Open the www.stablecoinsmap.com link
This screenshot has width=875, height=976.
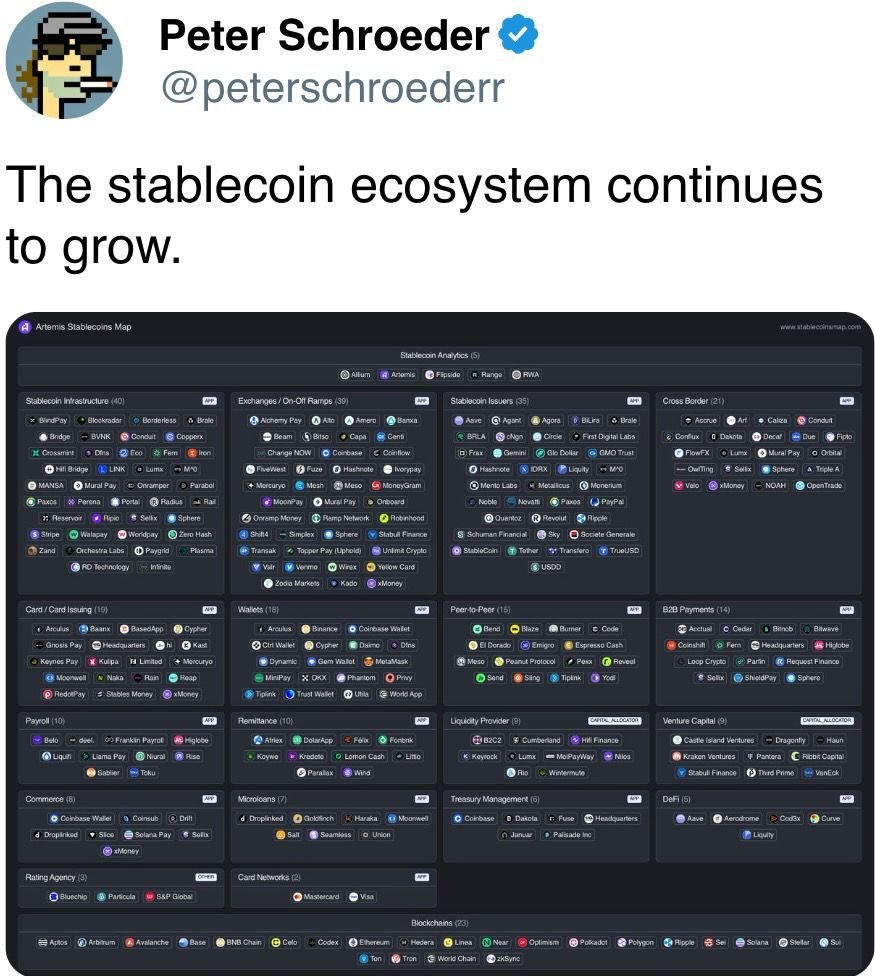820,327
